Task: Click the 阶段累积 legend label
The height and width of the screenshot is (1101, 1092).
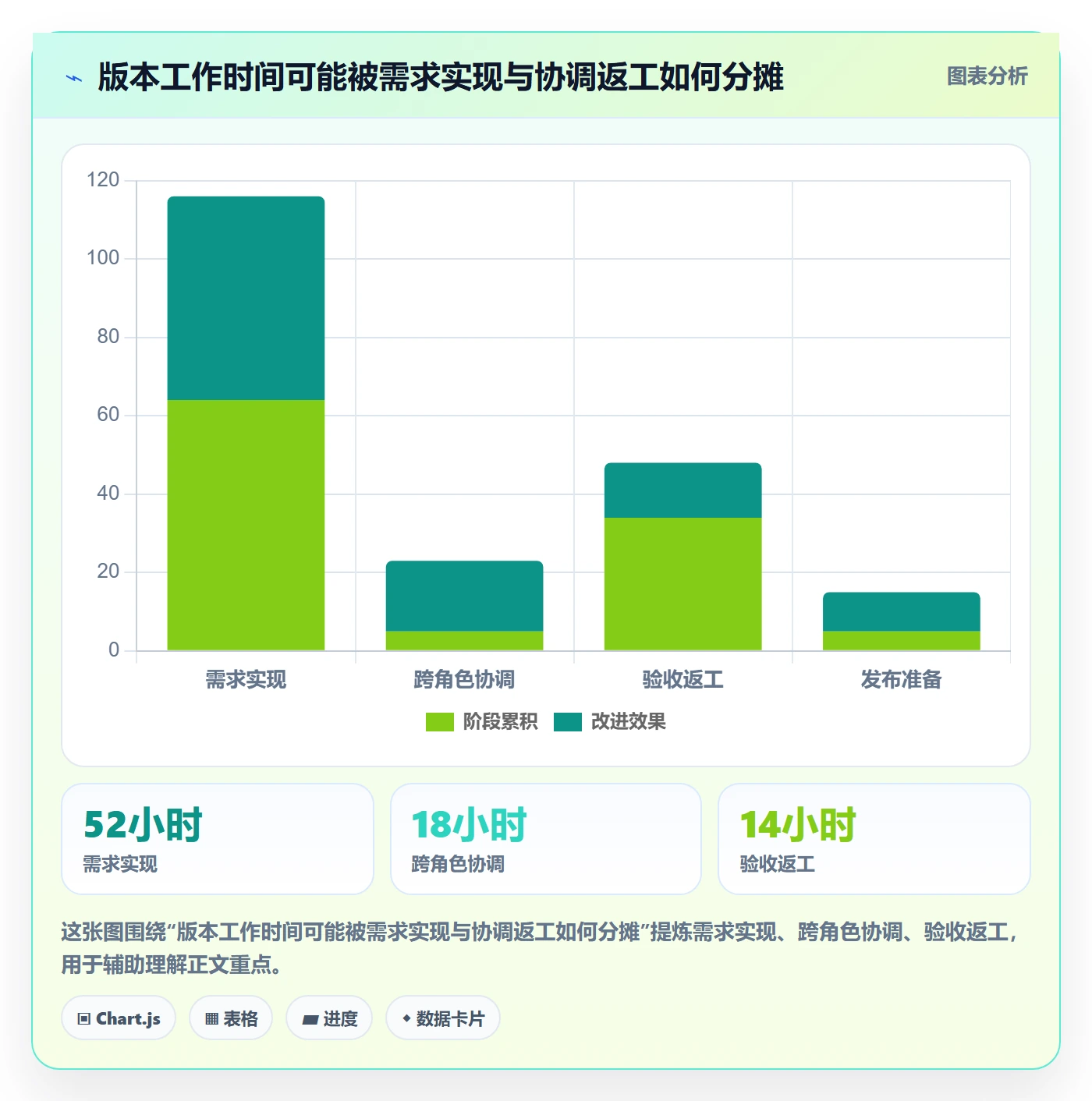Action: [500, 722]
